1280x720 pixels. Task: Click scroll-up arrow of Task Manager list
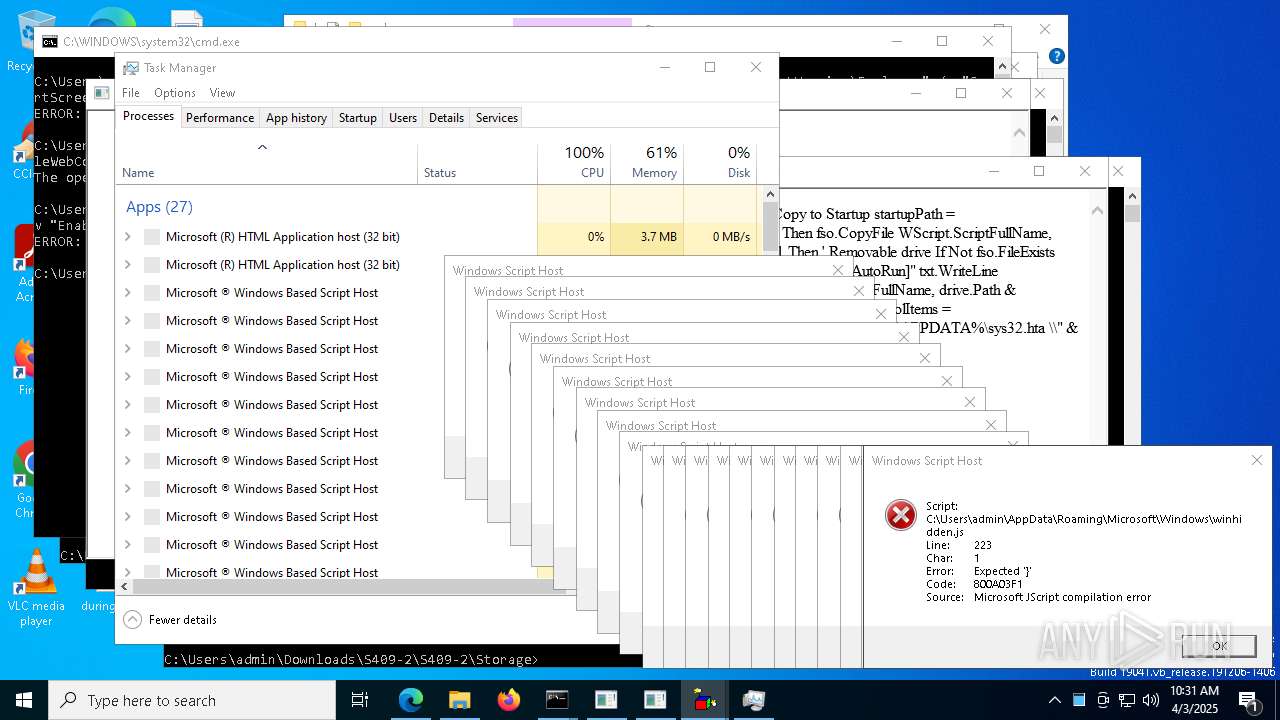pos(770,193)
